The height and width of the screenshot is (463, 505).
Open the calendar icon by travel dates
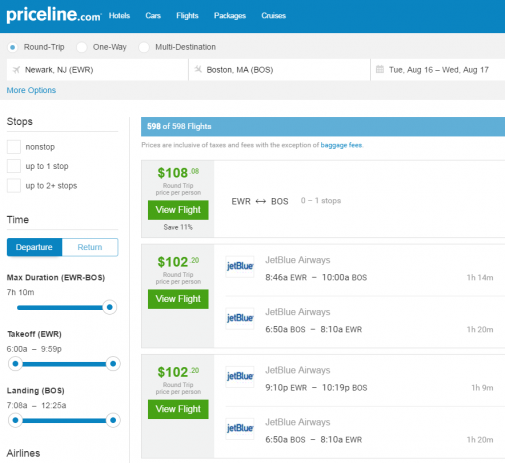(x=380, y=69)
